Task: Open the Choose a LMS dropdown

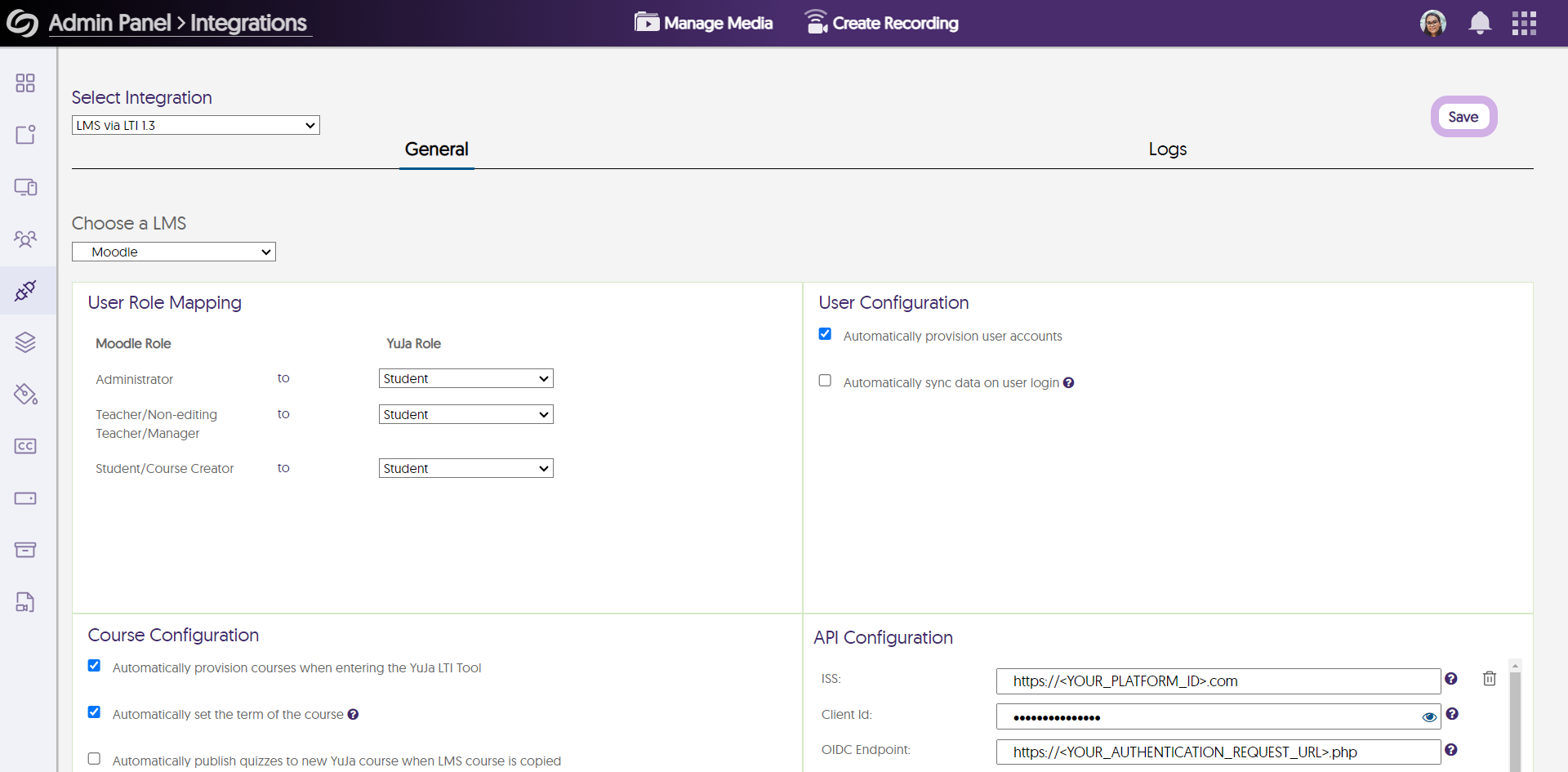Action: (174, 252)
